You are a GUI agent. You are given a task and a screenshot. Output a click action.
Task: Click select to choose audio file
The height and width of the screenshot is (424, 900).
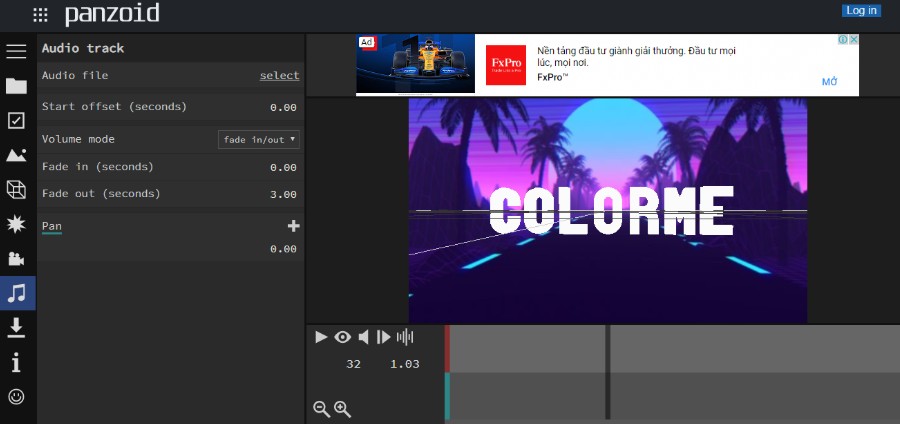click(x=280, y=76)
